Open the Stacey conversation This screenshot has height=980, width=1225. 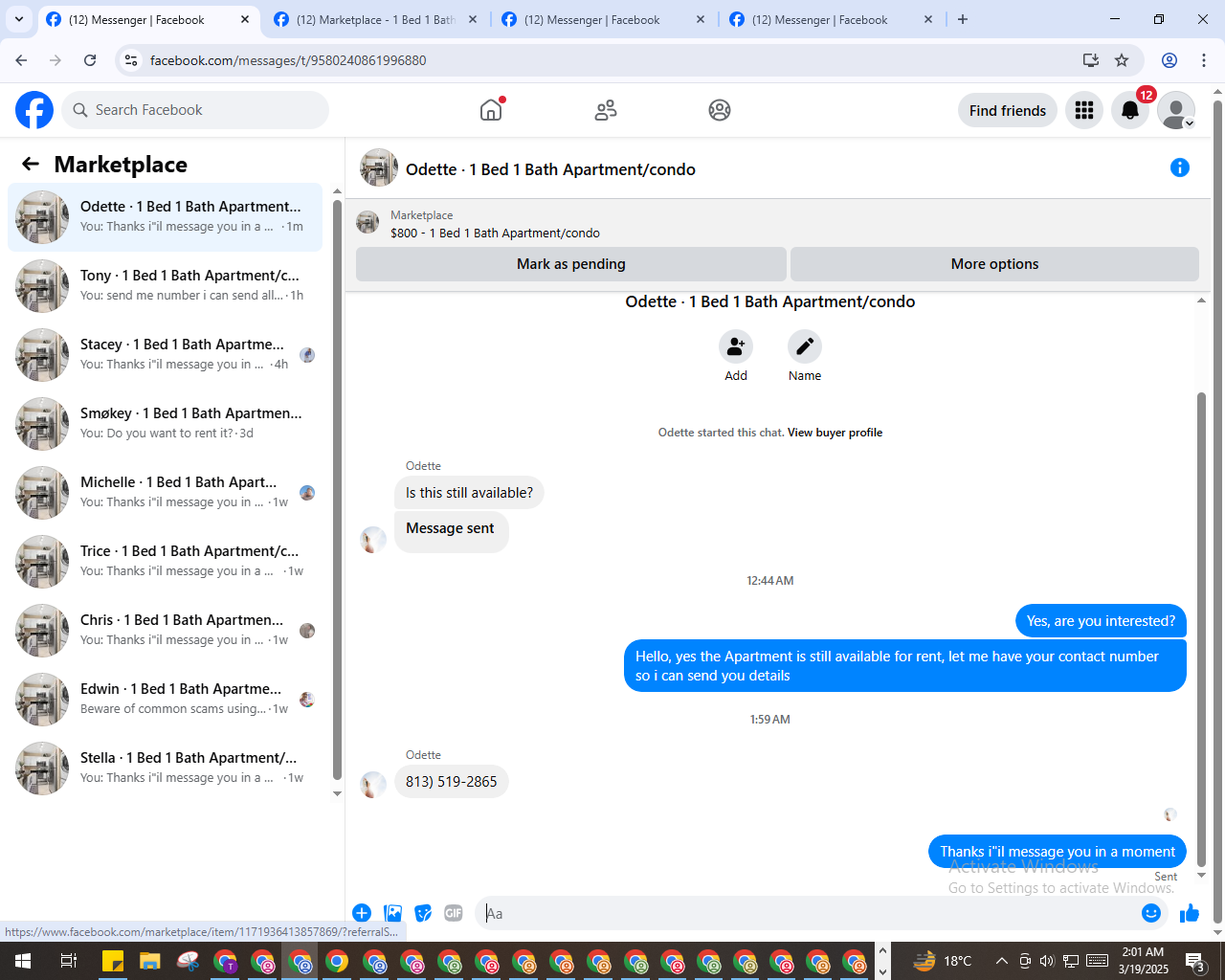coord(165,355)
